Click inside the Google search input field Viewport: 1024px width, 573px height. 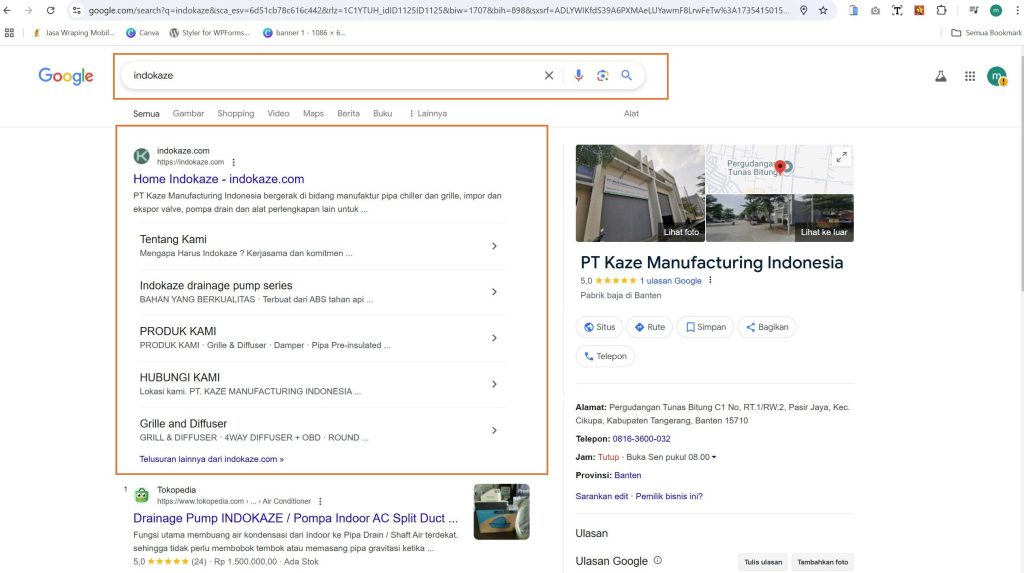[330, 75]
